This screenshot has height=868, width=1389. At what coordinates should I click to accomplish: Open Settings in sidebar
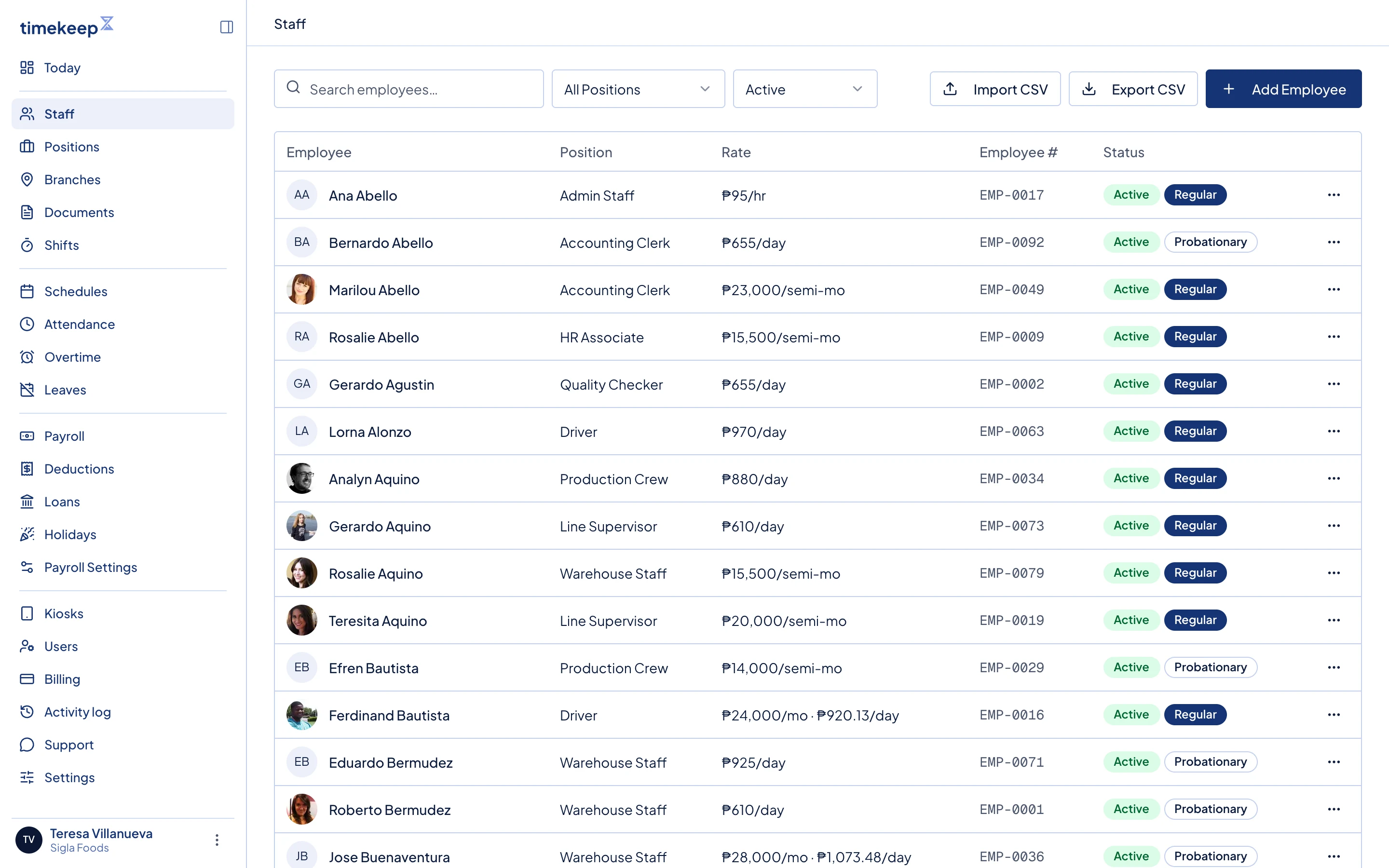123,777
